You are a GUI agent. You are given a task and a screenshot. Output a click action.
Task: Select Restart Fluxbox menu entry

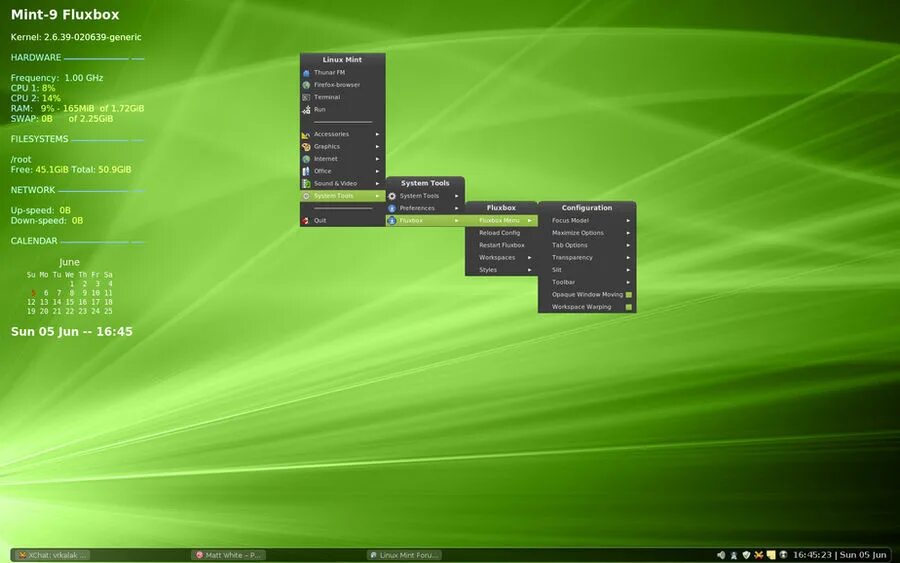(x=501, y=245)
